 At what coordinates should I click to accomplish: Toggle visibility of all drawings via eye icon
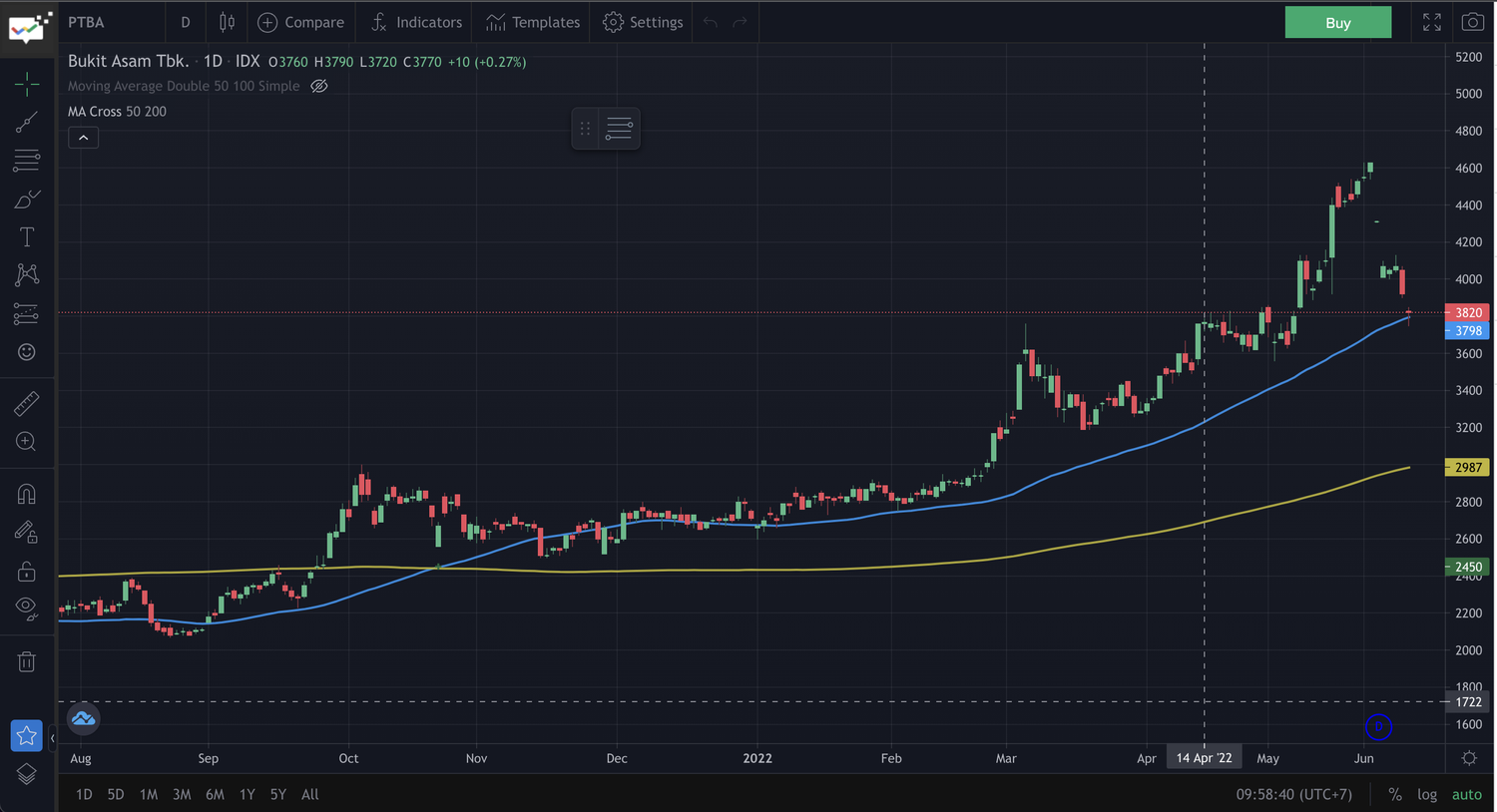(26, 609)
